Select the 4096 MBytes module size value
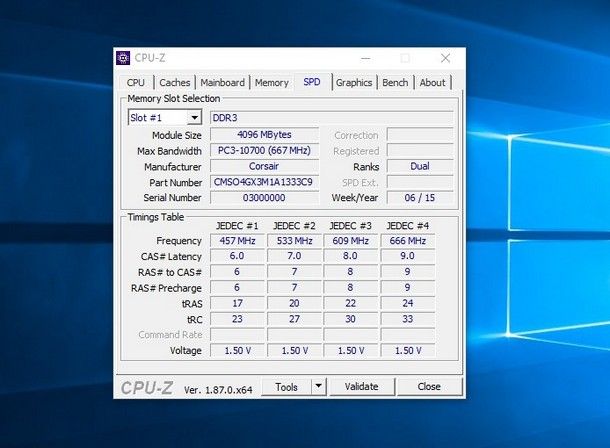The width and height of the screenshot is (610, 448). click(264, 135)
